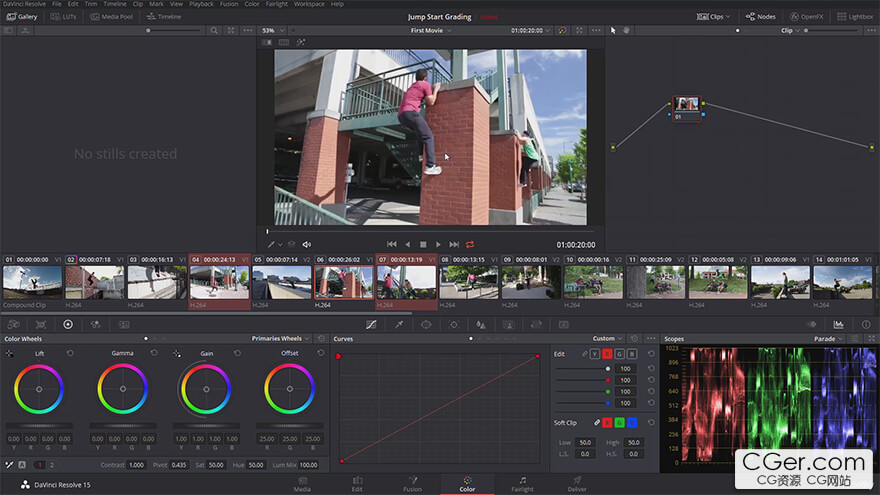Reset the Offset color wheel
The height and width of the screenshot is (495, 880).
click(x=321, y=353)
